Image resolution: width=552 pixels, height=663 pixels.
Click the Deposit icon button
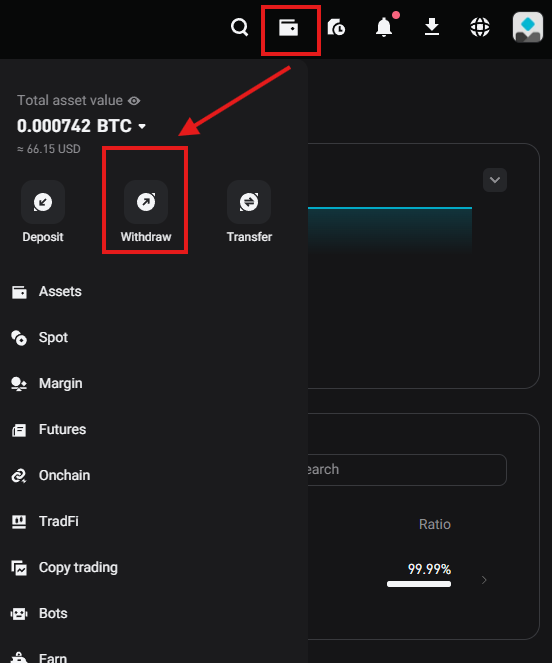[43, 202]
